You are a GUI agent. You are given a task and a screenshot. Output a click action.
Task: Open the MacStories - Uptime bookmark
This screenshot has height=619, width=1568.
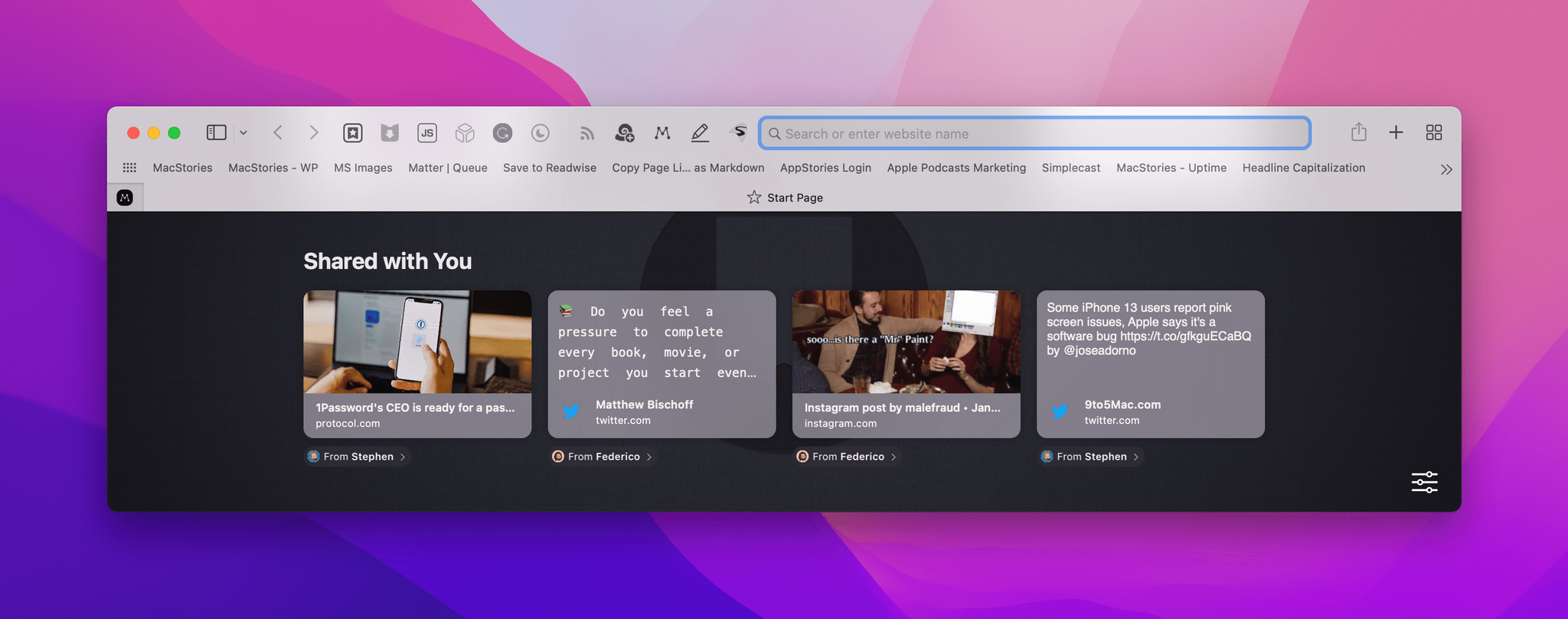(x=1171, y=168)
